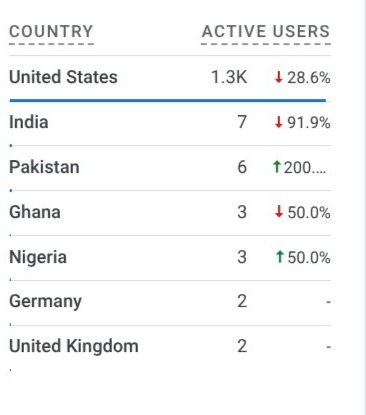Select the Pakistan country name
The image size is (366, 415).
pyautogui.click(x=44, y=167)
